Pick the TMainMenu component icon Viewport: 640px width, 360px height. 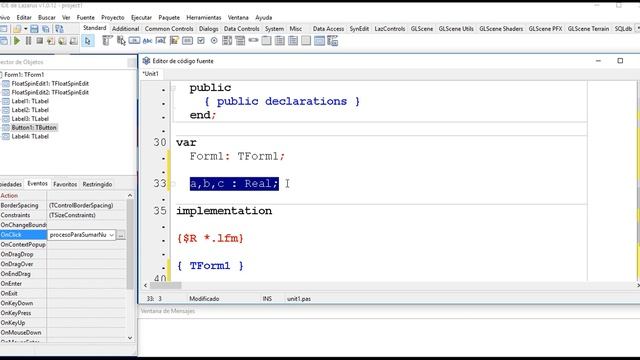click(107, 41)
